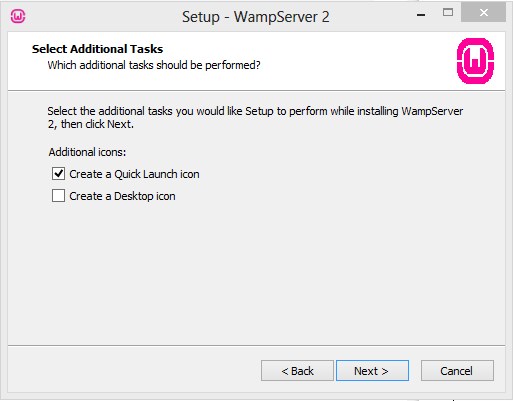Click the maximize window icon
513x401 pixels.
pyautogui.click(x=448, y=13)
